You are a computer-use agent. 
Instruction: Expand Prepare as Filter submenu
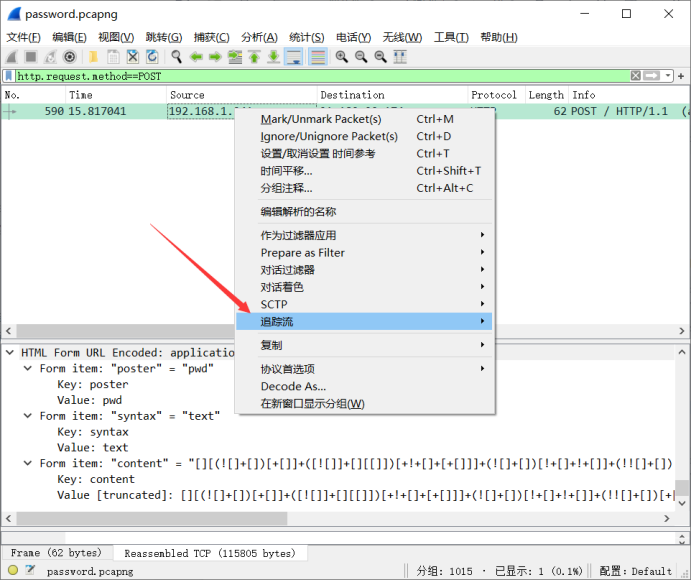pos(365,252)
